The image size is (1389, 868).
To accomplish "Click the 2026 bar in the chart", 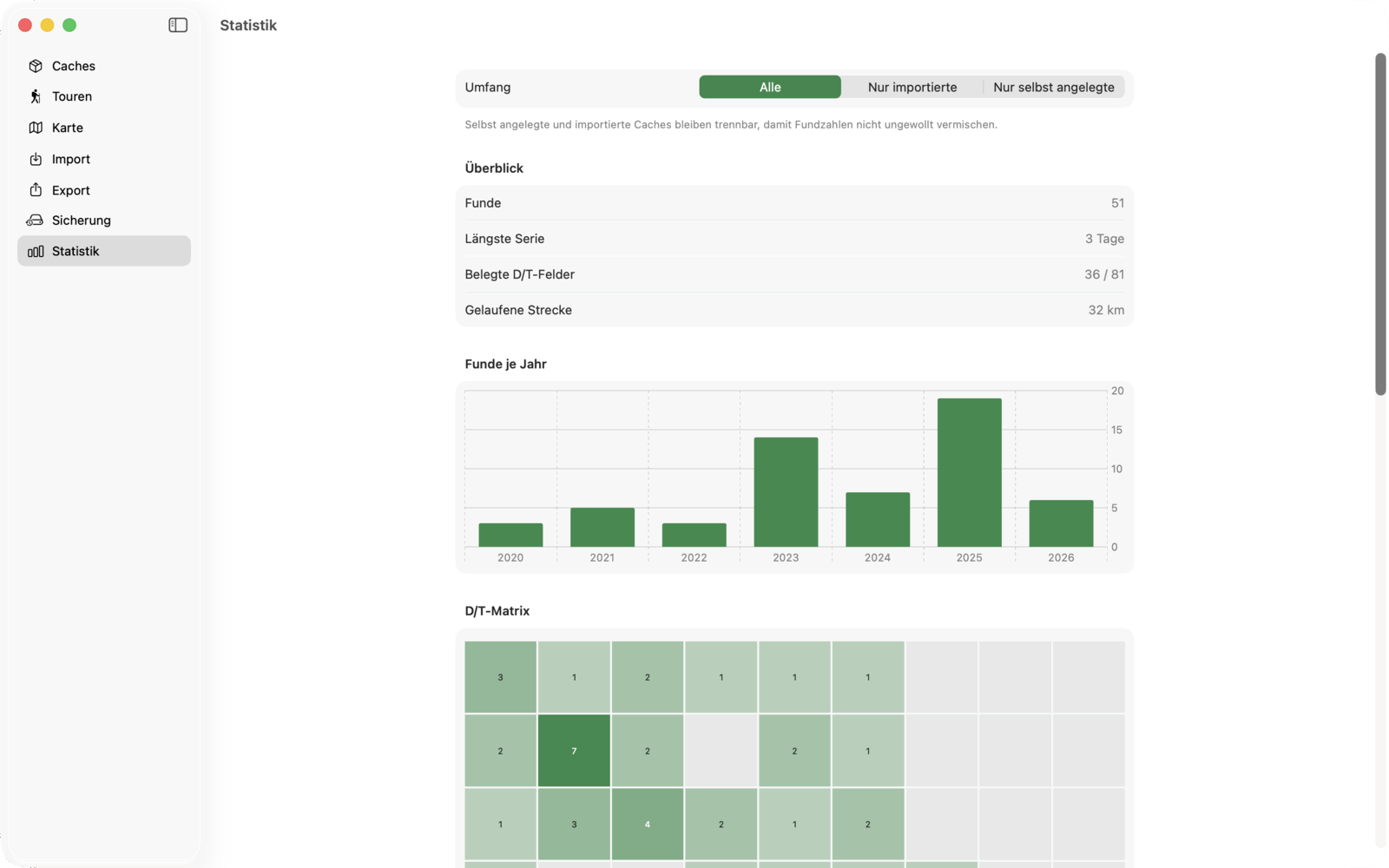I will click(x=1061, y=523).
